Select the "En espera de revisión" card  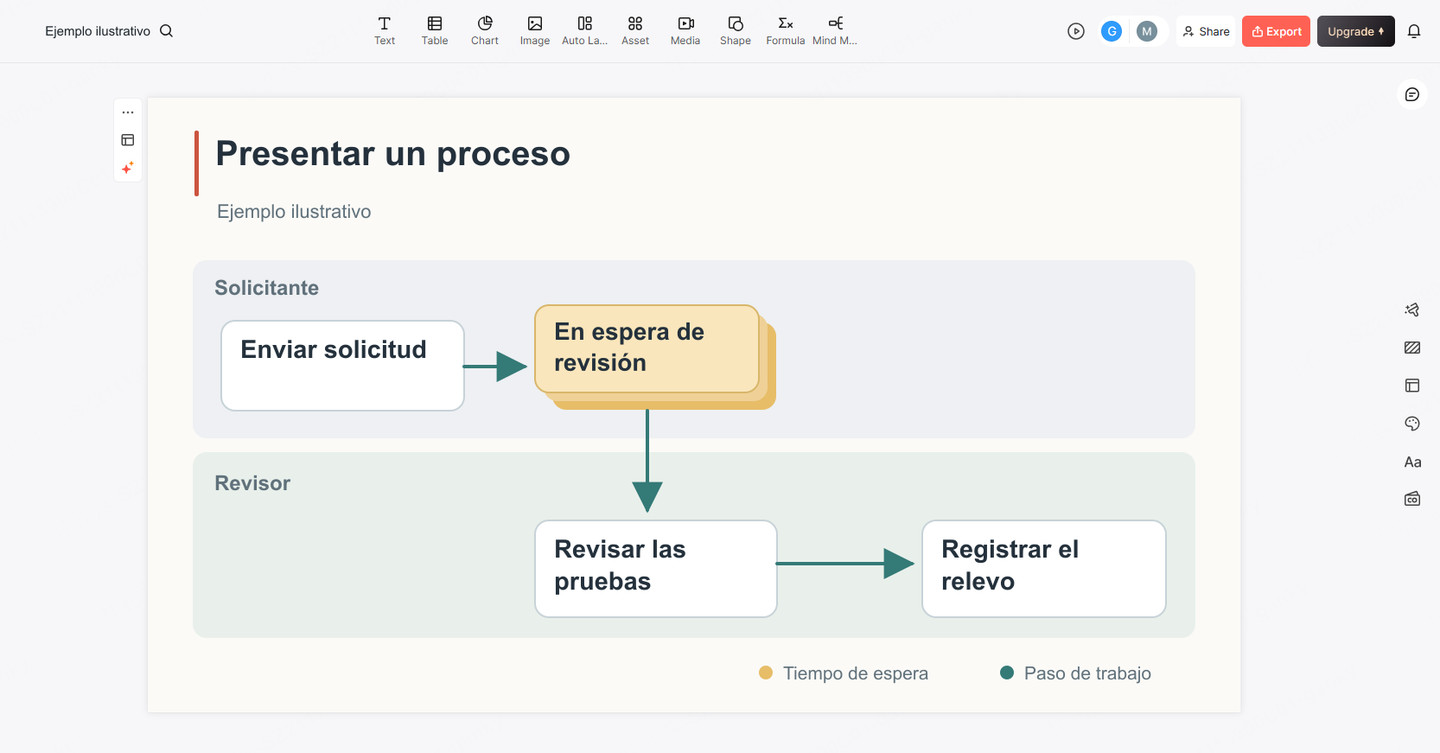pyautogui.click(x=647, y=349)
